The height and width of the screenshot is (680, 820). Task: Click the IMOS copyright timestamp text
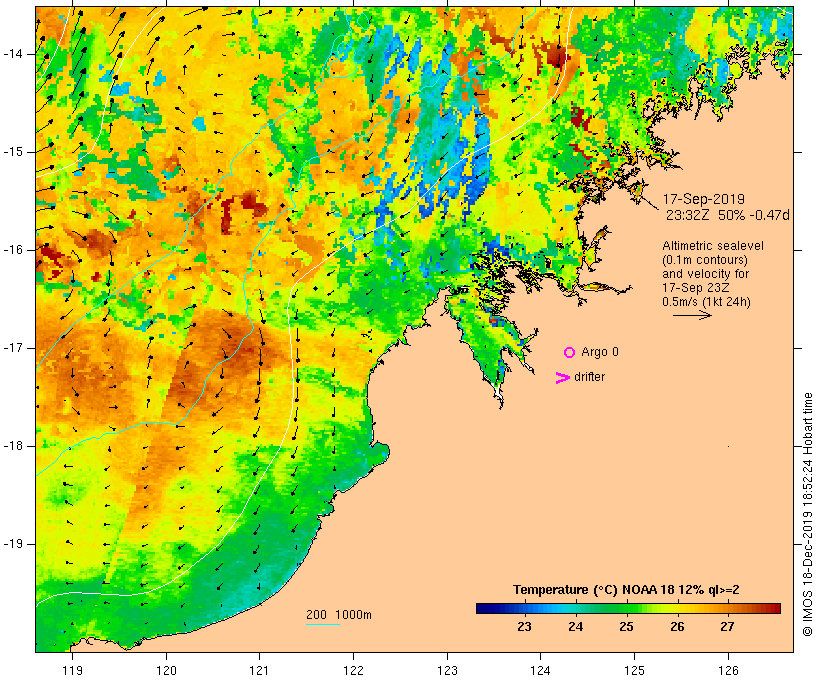point(807,514)
